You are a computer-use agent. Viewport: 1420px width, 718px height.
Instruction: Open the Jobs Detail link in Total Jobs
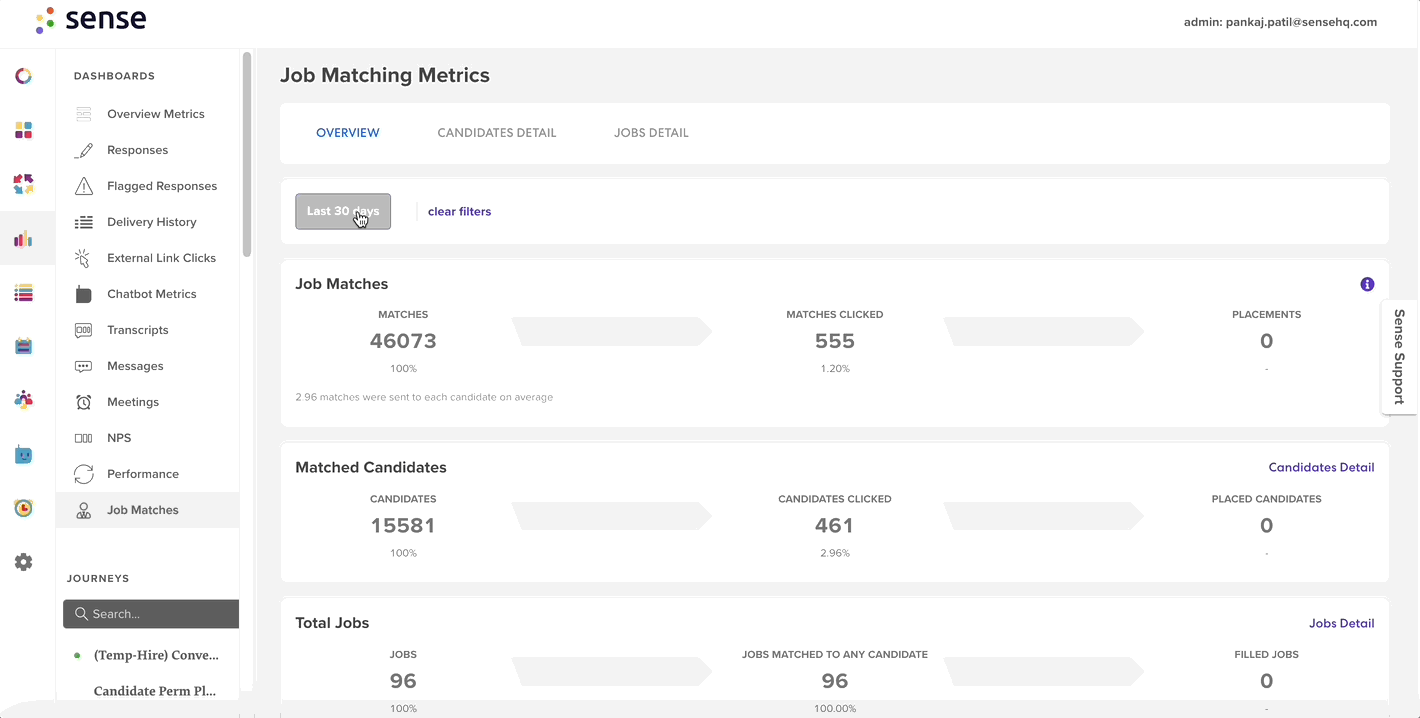pyautogui.click(x=1341, y=623)
